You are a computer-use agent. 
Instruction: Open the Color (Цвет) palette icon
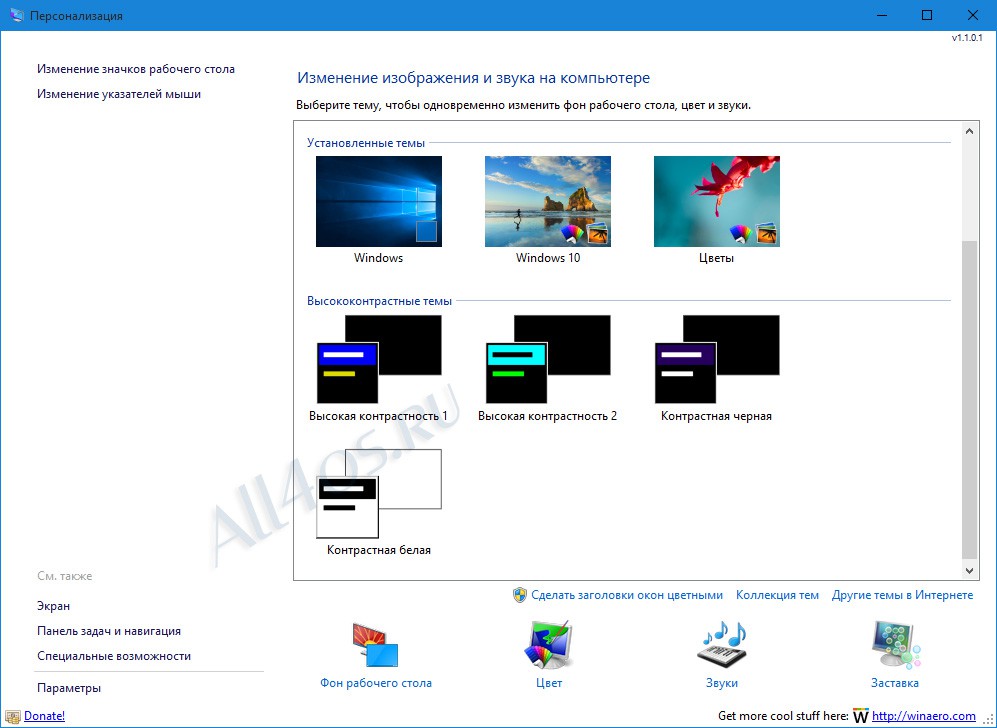(549, 646)
